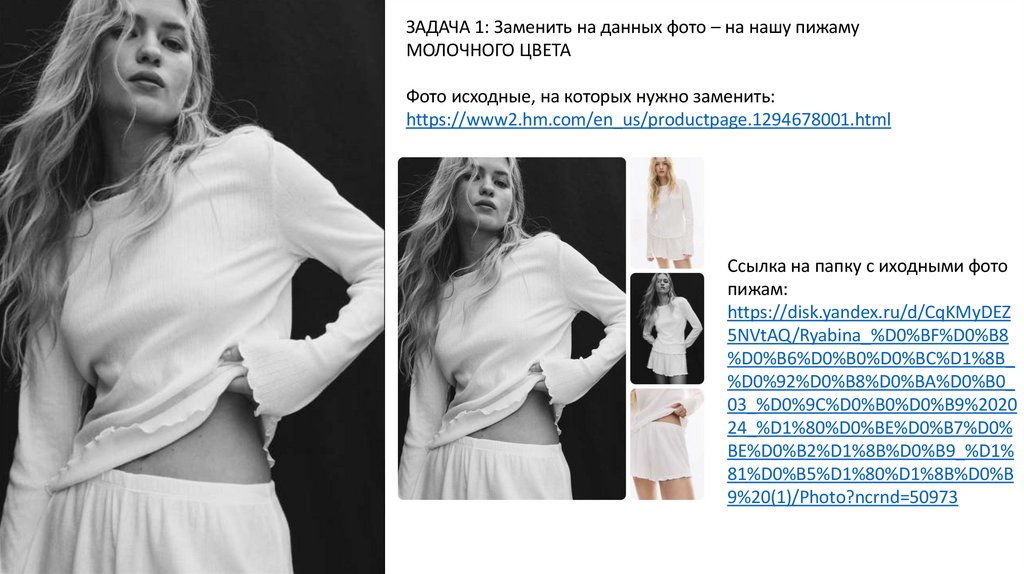Select the medium center model photo
Viewport: 1024px width, 574px height.
point(511,328)
